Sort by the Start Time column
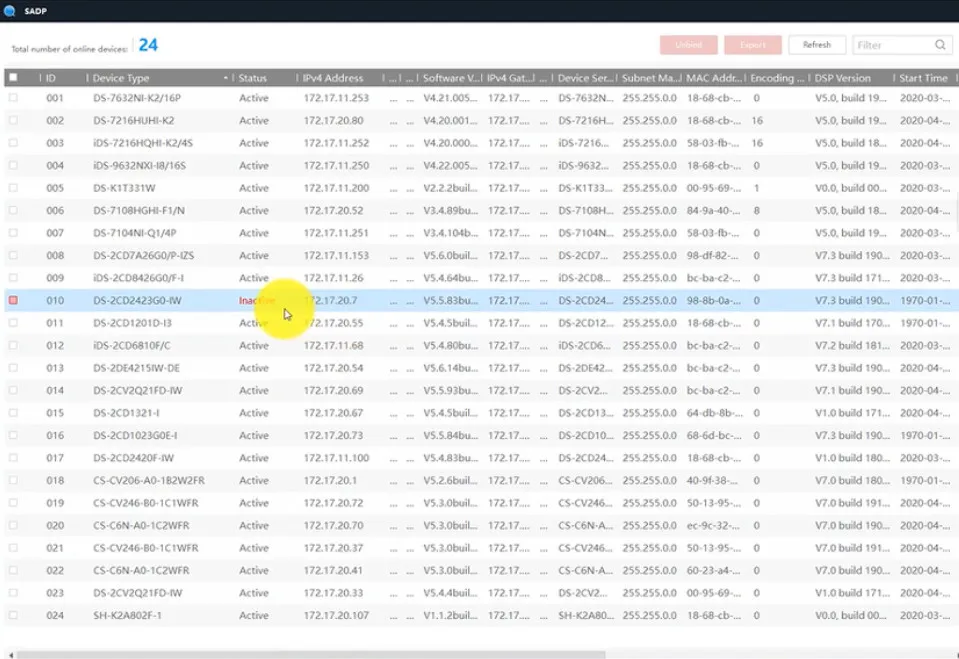959x659 pixels. (x=923, y=78)
